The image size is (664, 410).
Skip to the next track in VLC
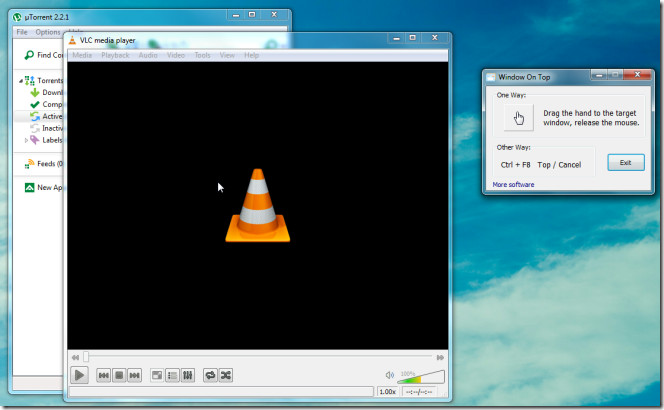135,375
